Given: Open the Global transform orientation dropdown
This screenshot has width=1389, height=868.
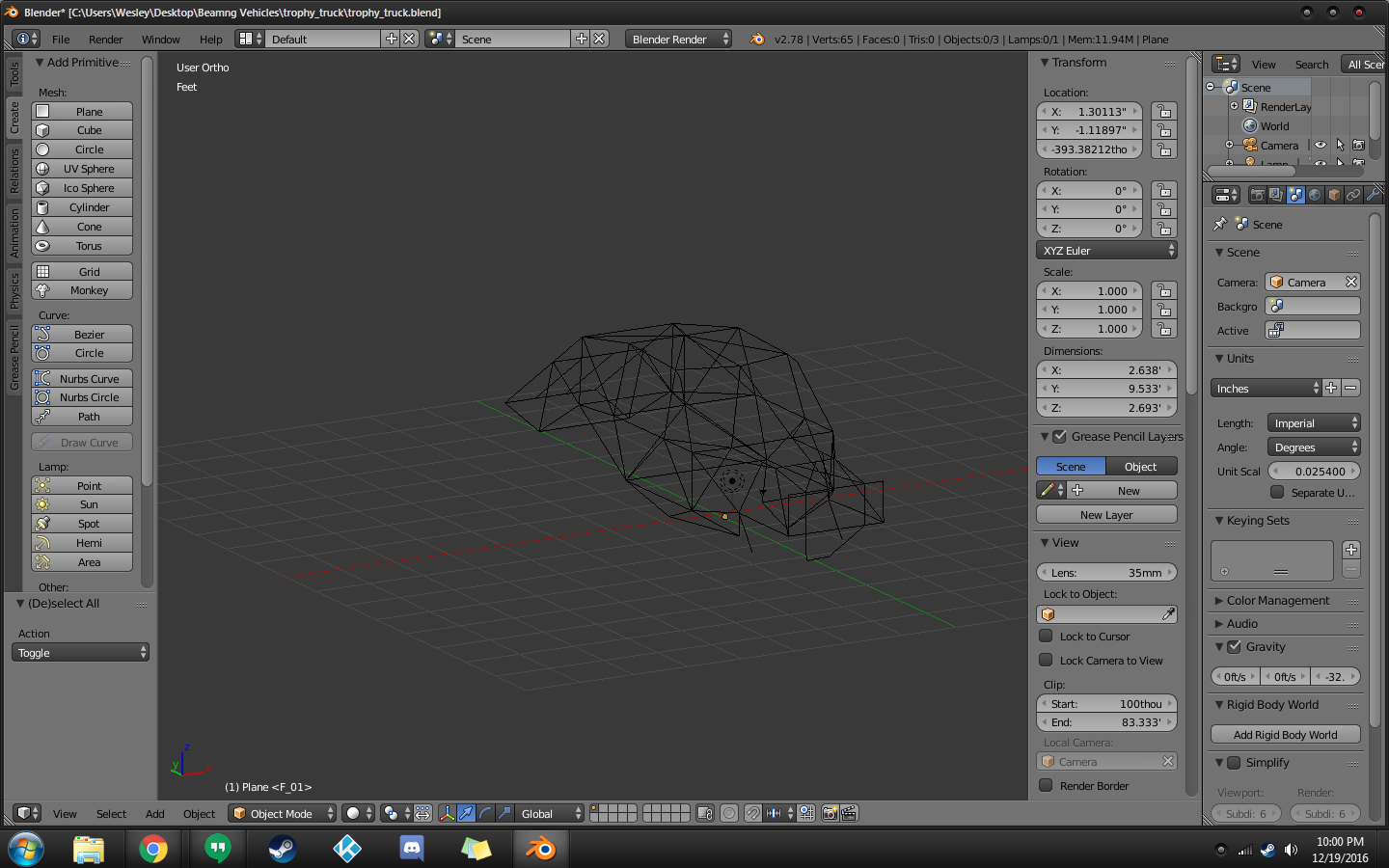Looking at the screenshot, I should click(x=549, y=813).
